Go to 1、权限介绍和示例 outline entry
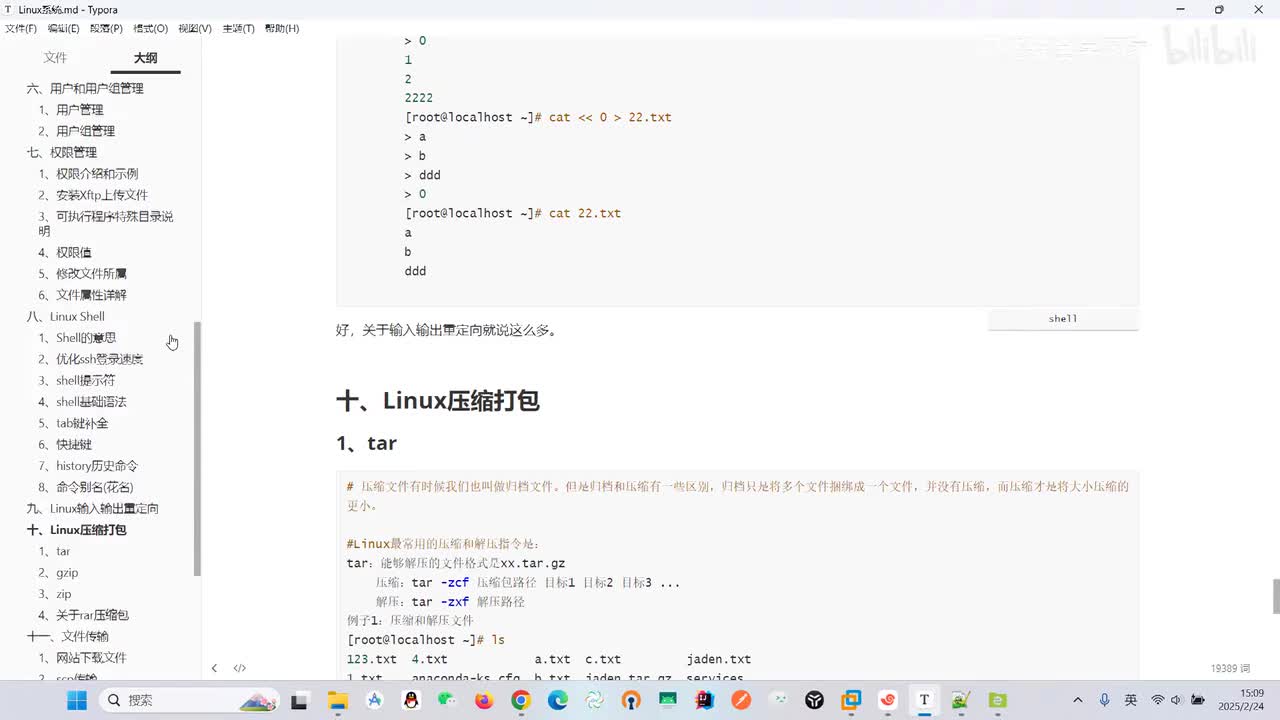Viewport: 1280px width, 720px height. pos(89,174)
